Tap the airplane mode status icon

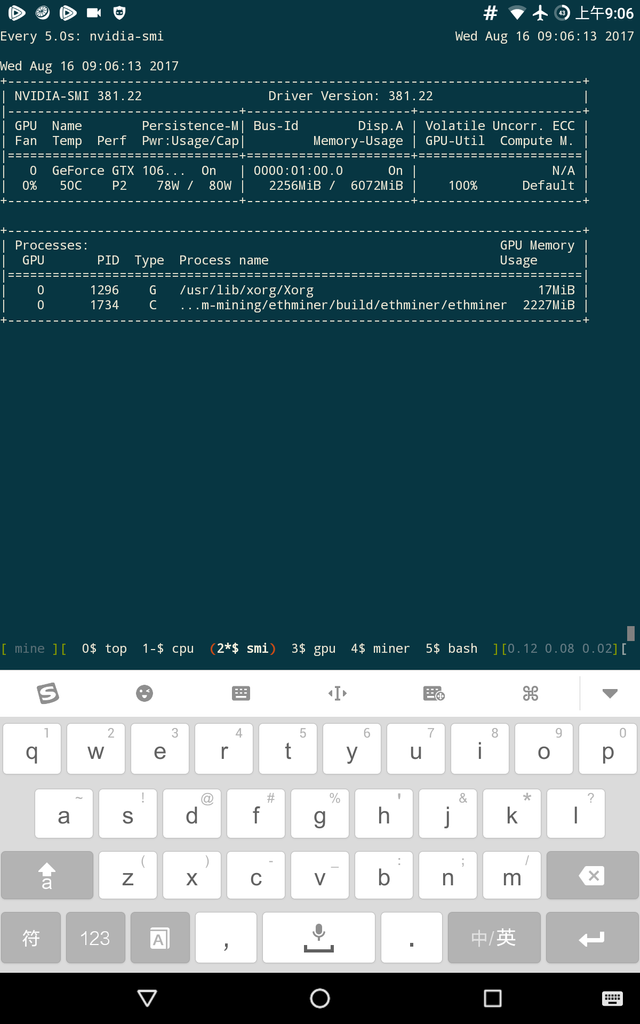(x=540, y=12)
